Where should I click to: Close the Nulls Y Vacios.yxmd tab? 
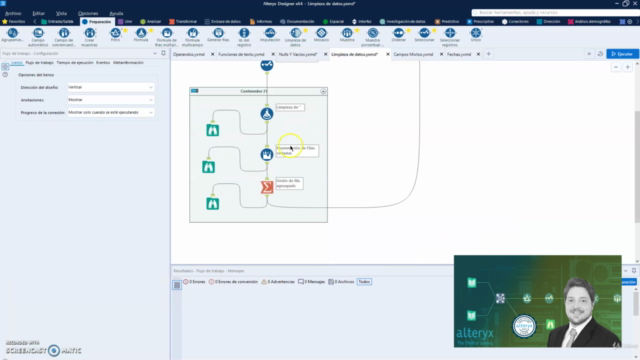pyautogui.click(x=325, y=54)
